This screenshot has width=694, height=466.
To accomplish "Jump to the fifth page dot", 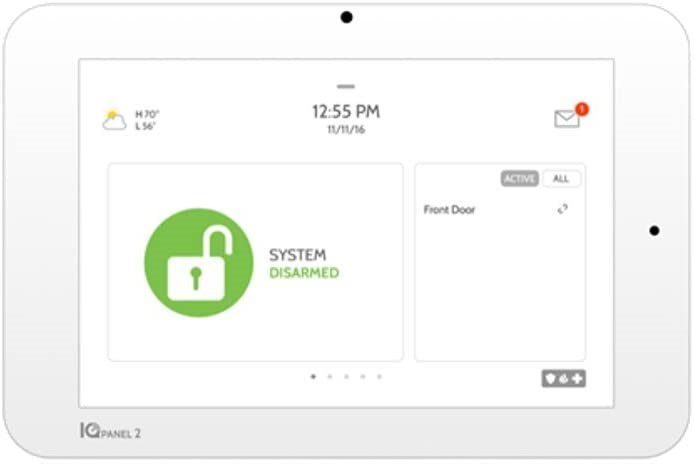I will [379, 377].
